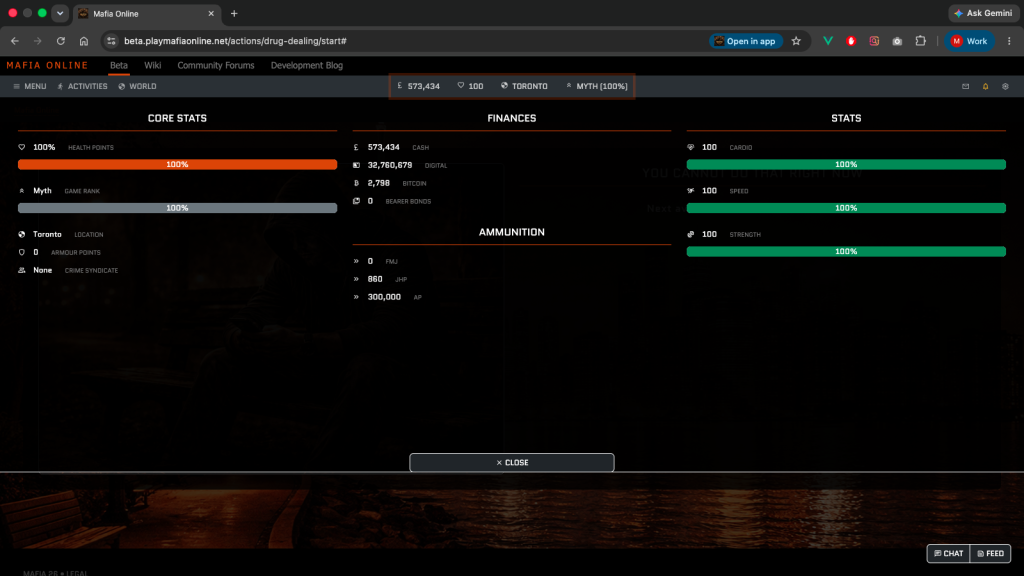
Task: Go forward with browser forward arrow
Action: pos(38,40)
